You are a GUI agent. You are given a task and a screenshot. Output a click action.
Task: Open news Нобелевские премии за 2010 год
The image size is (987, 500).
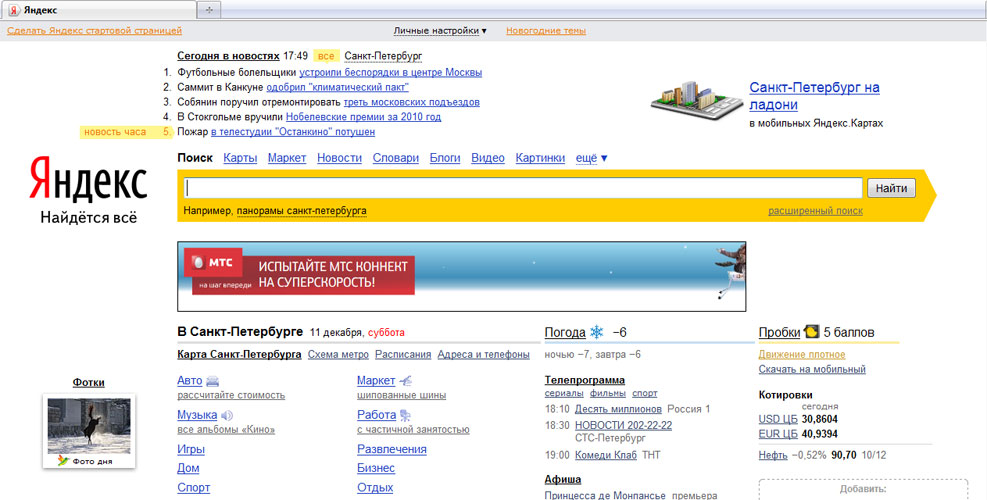(363, 117)
